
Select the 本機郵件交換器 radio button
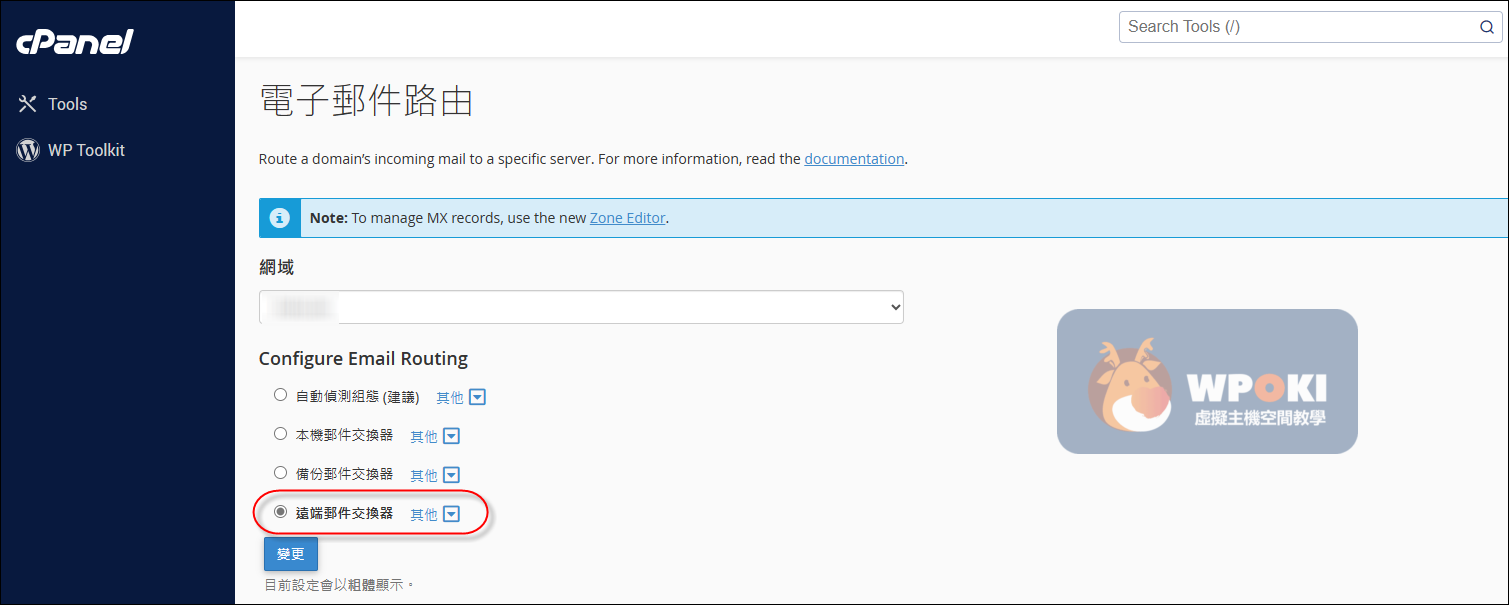(281, 434)
